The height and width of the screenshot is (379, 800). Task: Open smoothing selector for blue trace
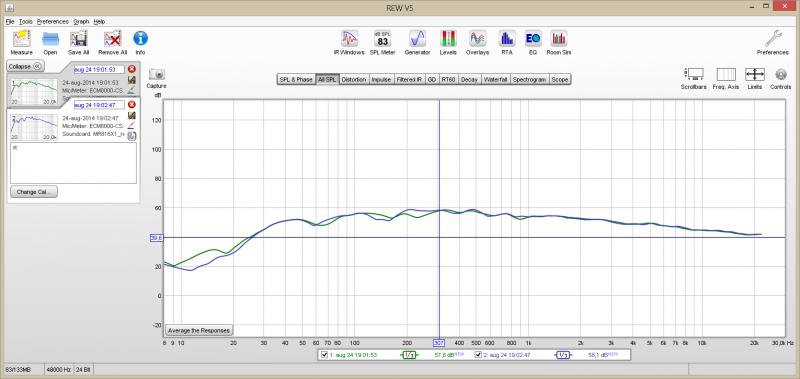(562, 355)
